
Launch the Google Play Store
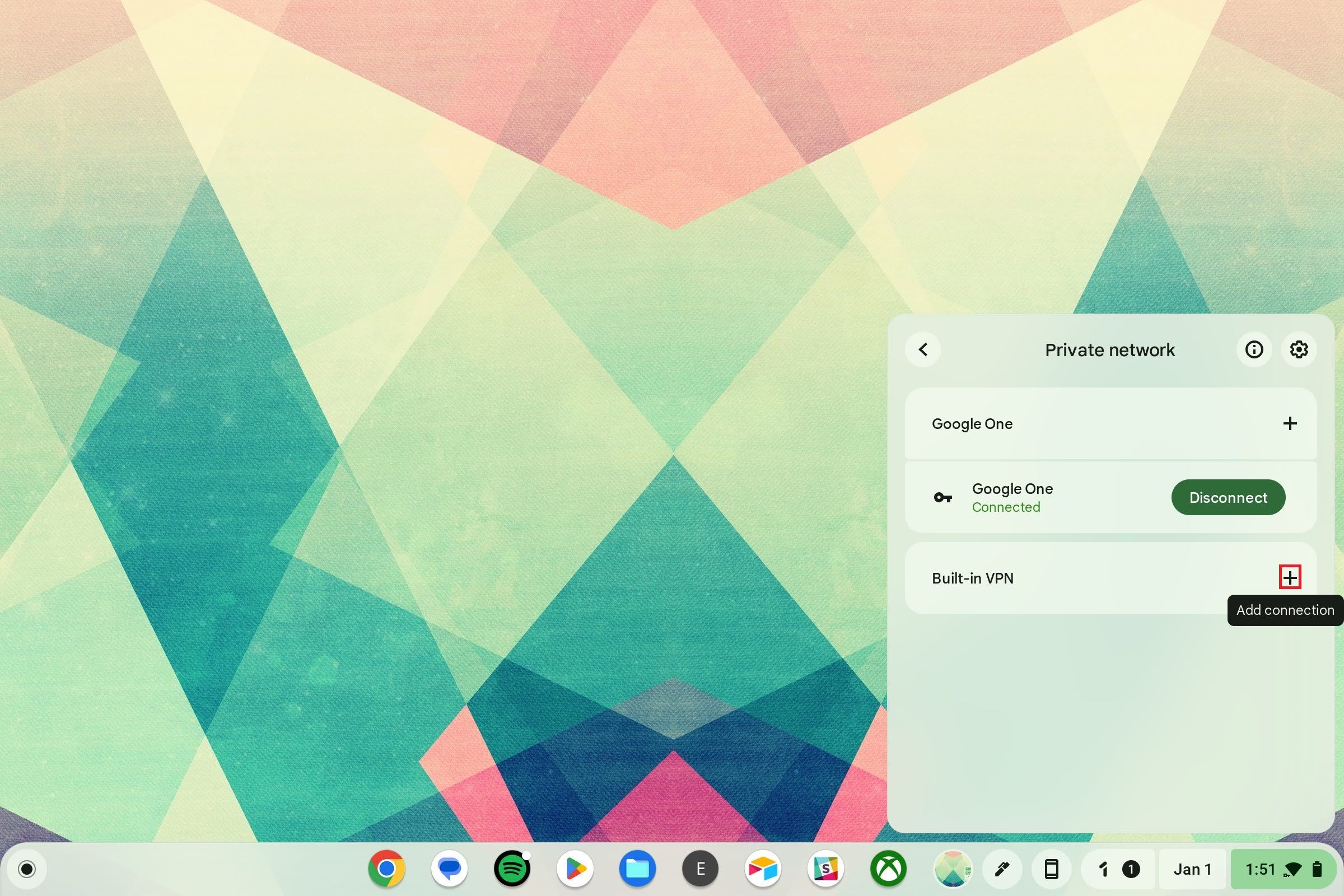pos(575,869)
